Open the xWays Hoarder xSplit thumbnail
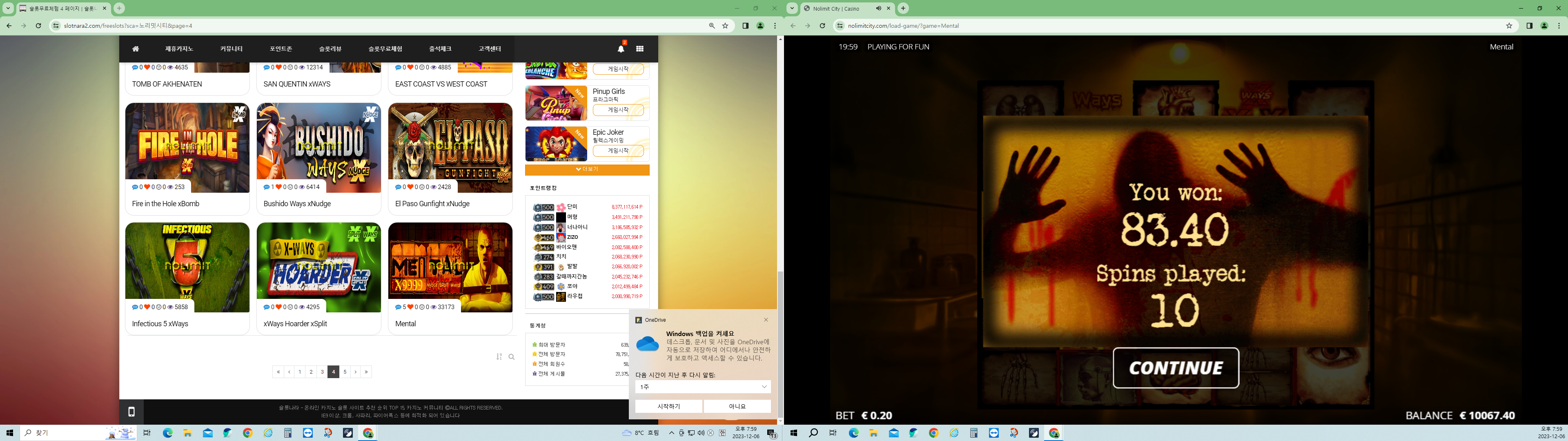The width and height of the screenshot is (1568, 441). click(319, 267)
